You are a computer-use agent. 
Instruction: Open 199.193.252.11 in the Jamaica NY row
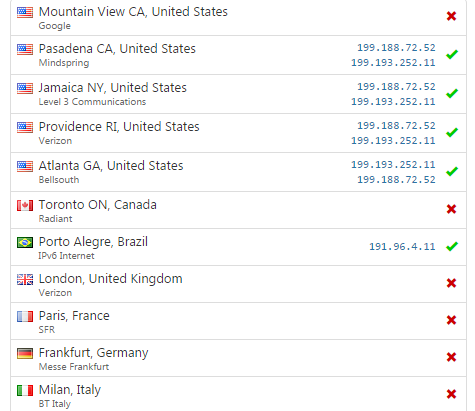click(393, 102)
